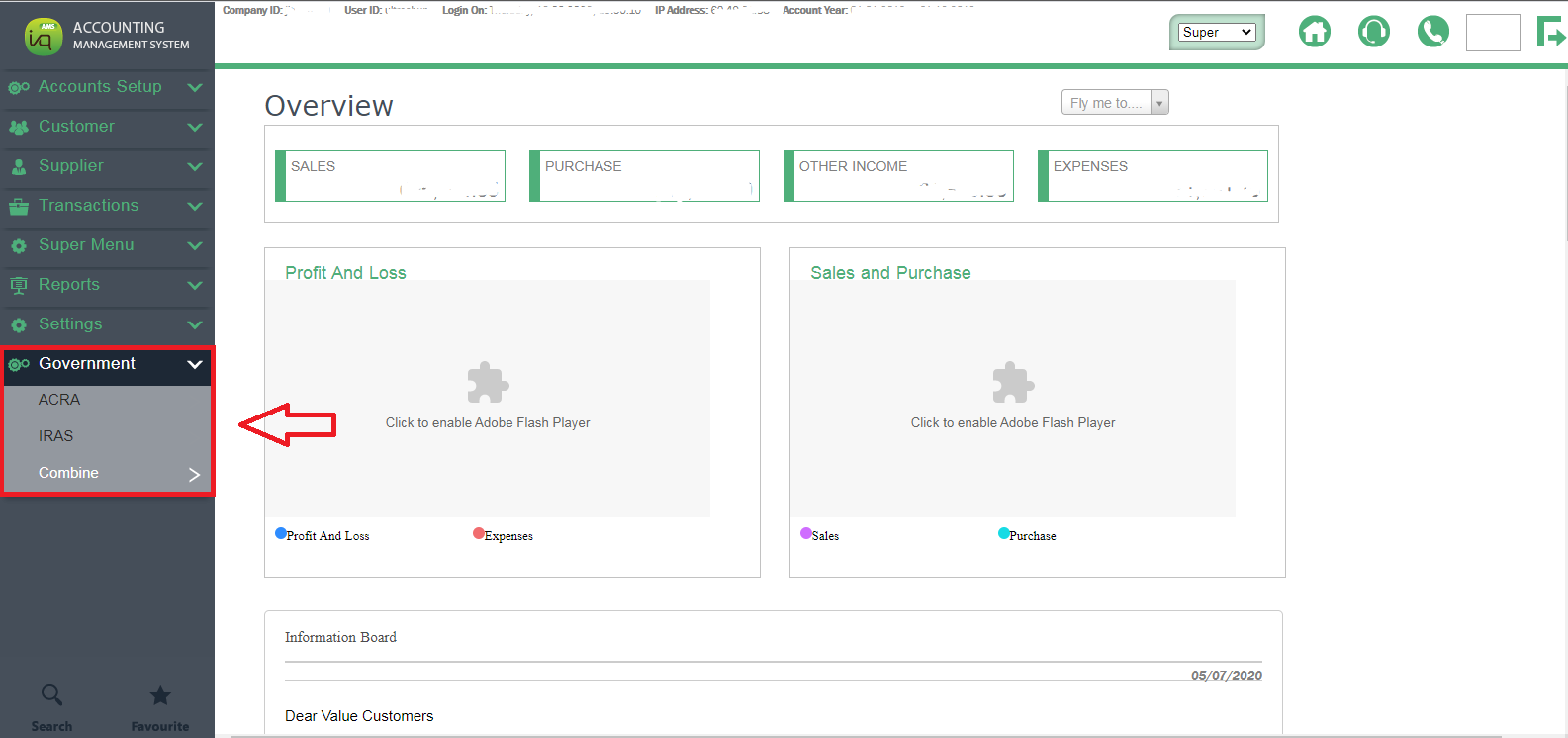Open the SALES summary tile

click(x=391, y=176)
